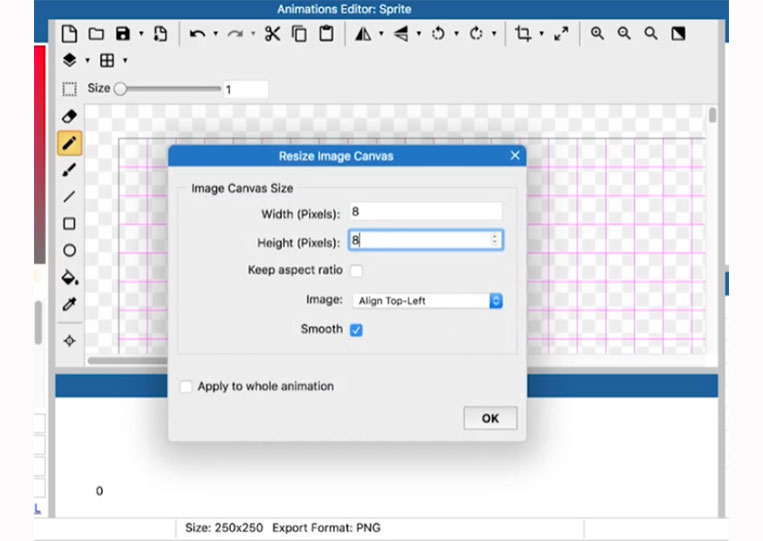This screenshot has width=763, height=541.
Task: Confirm resize with the OK button
Action: click(490, 418)
